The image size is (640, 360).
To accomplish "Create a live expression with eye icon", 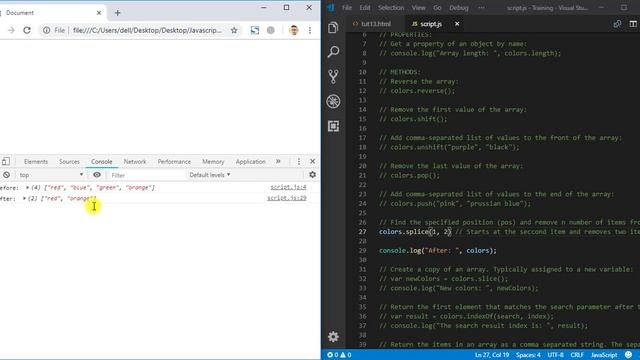I will pos(97,175).
